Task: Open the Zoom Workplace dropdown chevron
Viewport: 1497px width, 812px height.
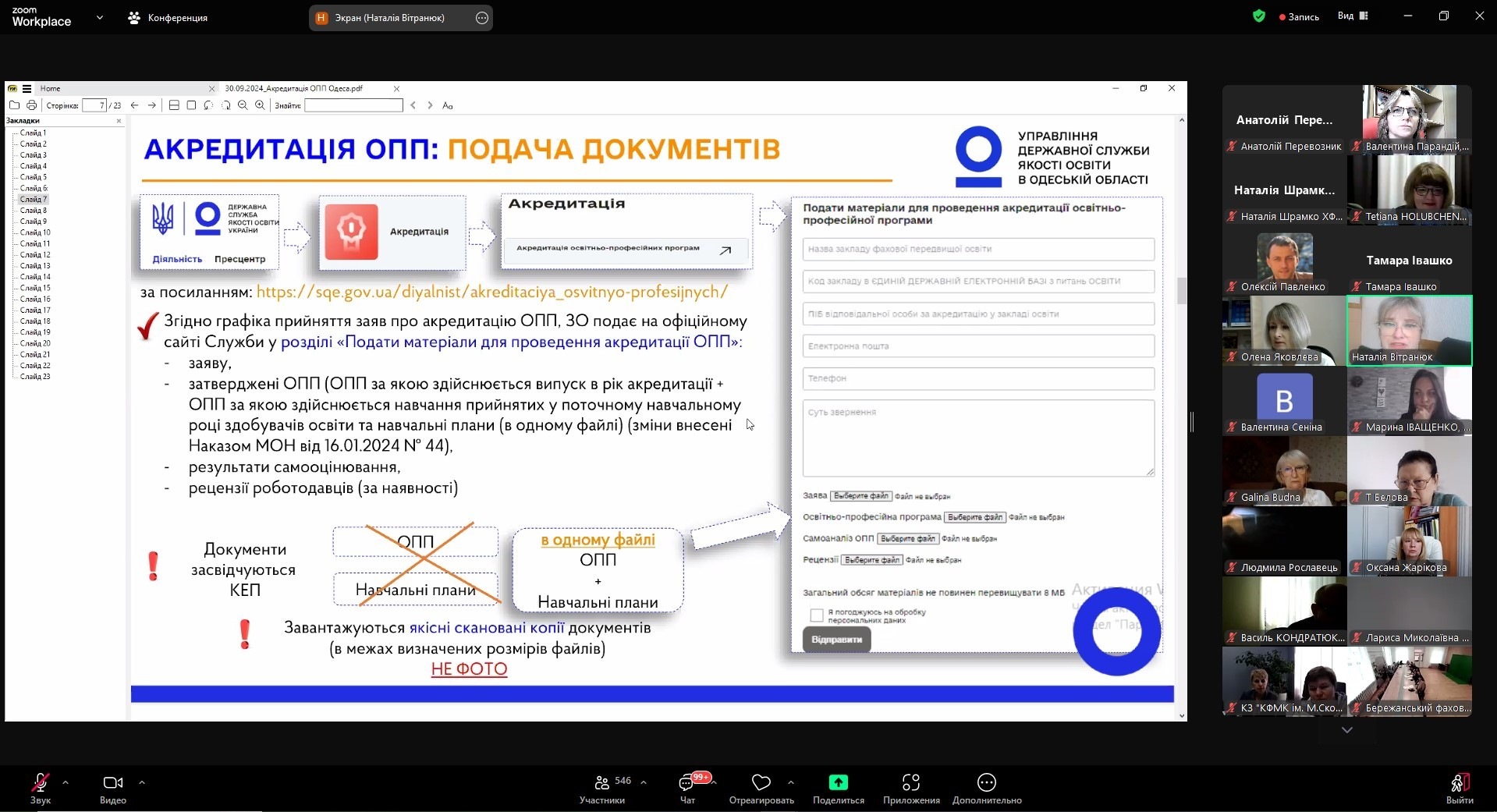Action: click(99, 17)
